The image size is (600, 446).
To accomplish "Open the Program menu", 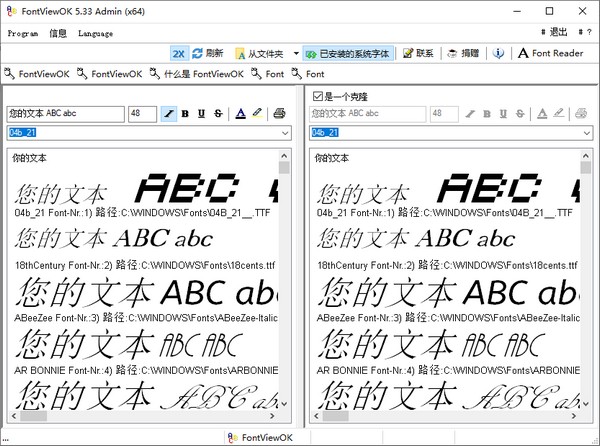I will [x=23, y=33].
